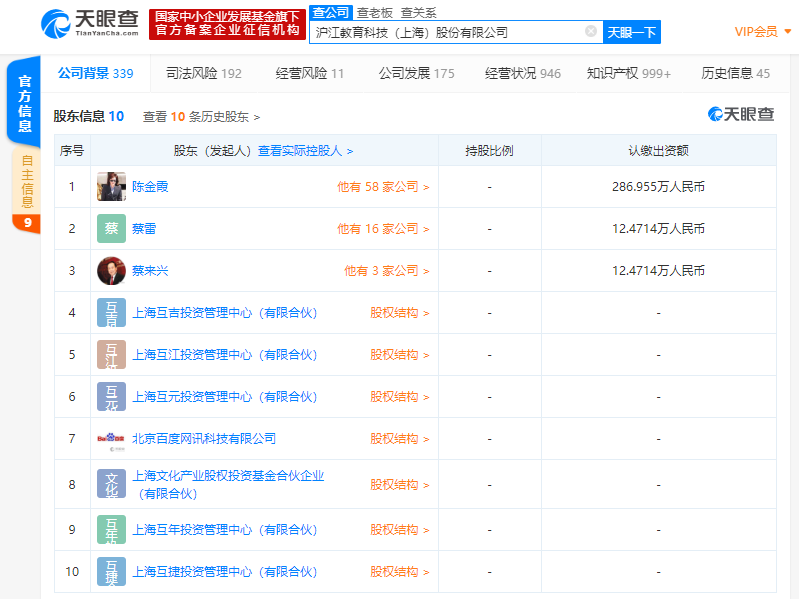Click the 持股比例 column header
Image resolution: width=799 pixels, height=599 pixels.
[x=489, y=151]
